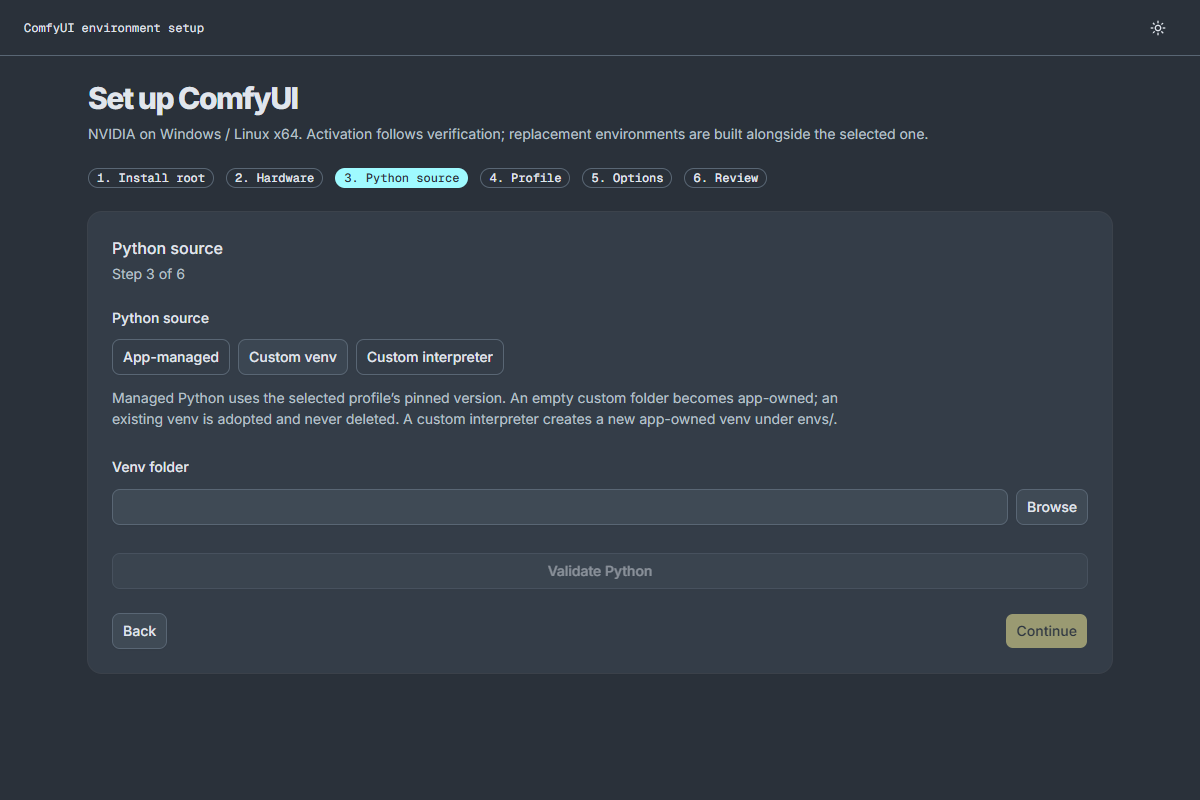The image size is (1200, 800).
Task: Select the Custom venv option
Action: (293, 357)
